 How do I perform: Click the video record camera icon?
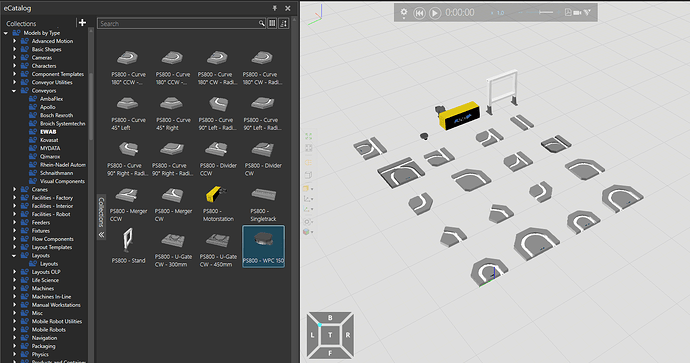click(x=577, y=13)
